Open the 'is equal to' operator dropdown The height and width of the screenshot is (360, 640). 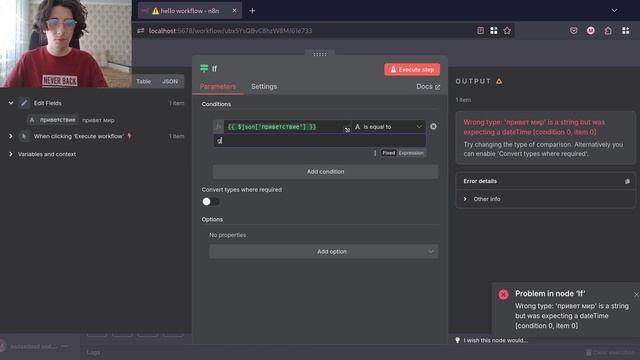(x=389, y=127)
